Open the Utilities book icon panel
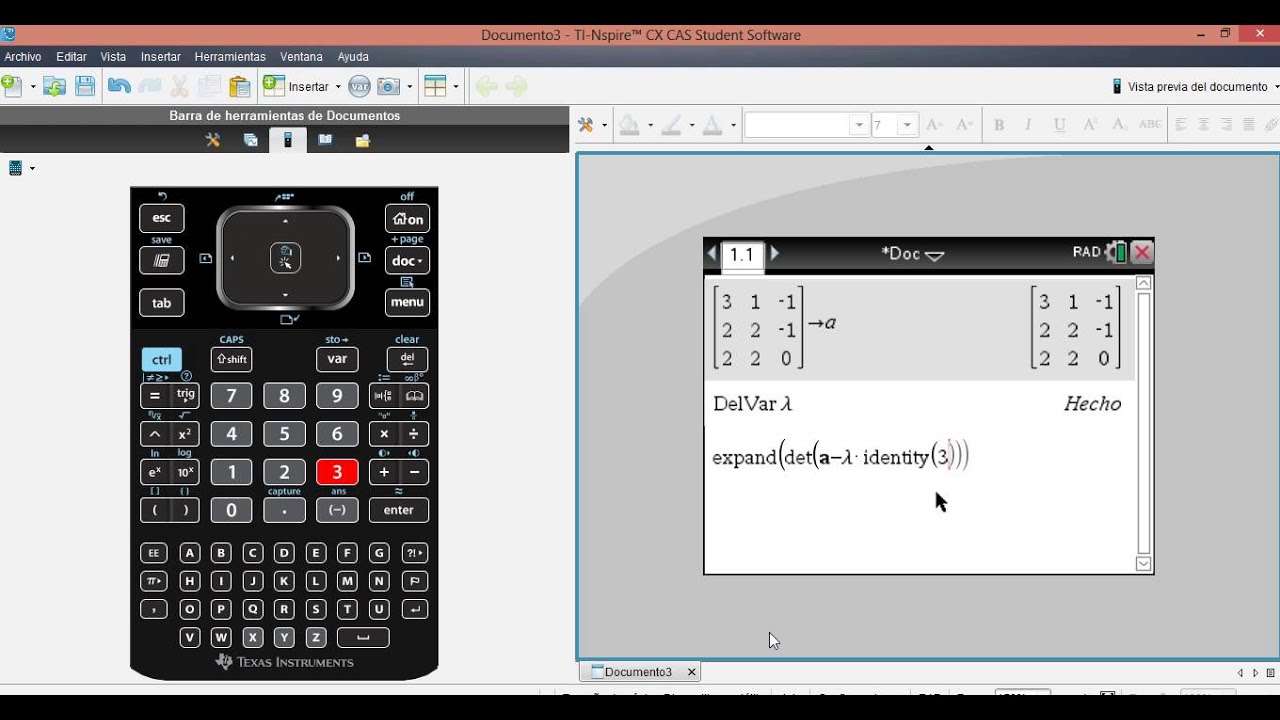 [x=325, y=140]
